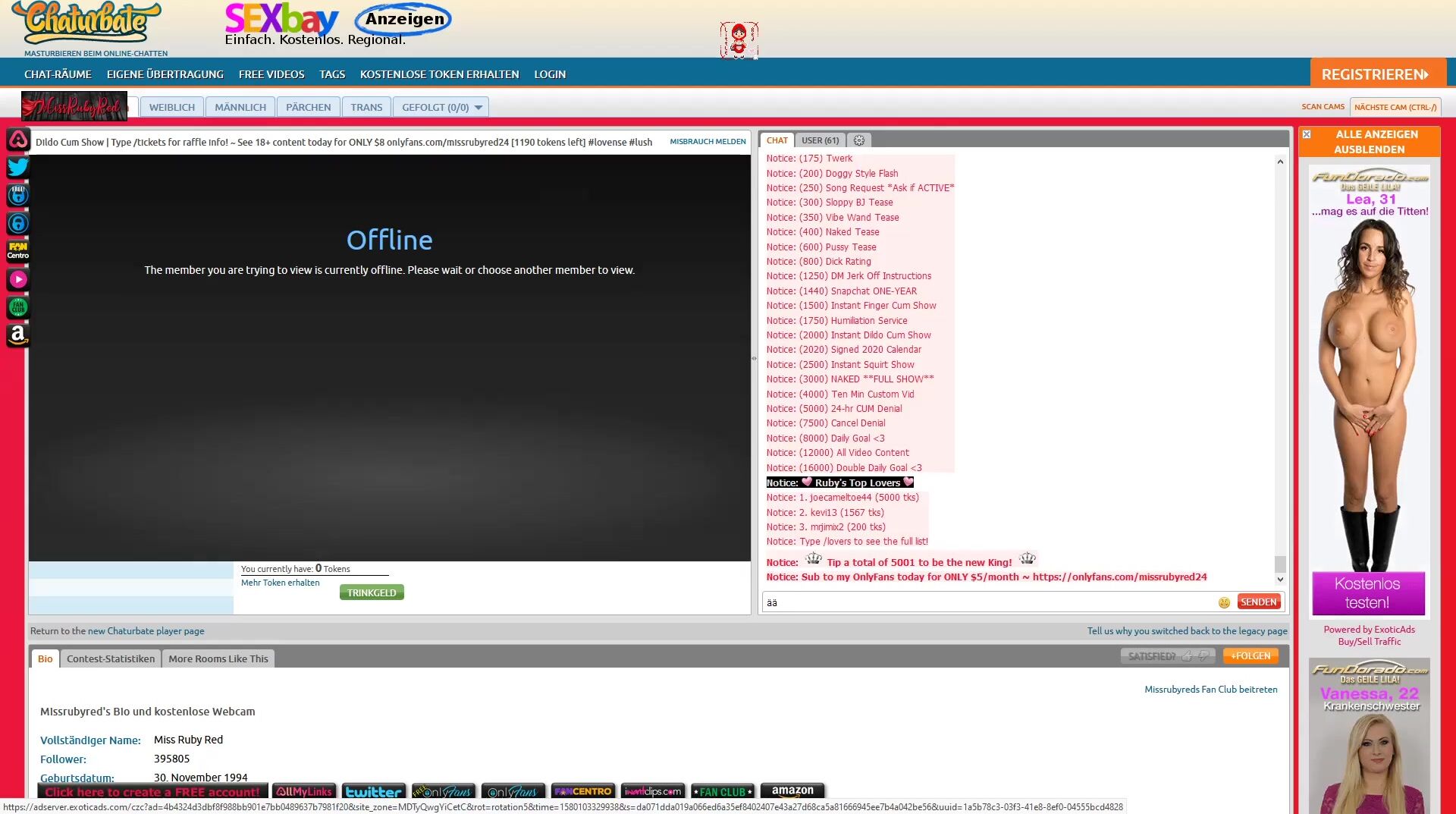Click Missrubyreds Fan Club beitreten link

[1211, 690]
